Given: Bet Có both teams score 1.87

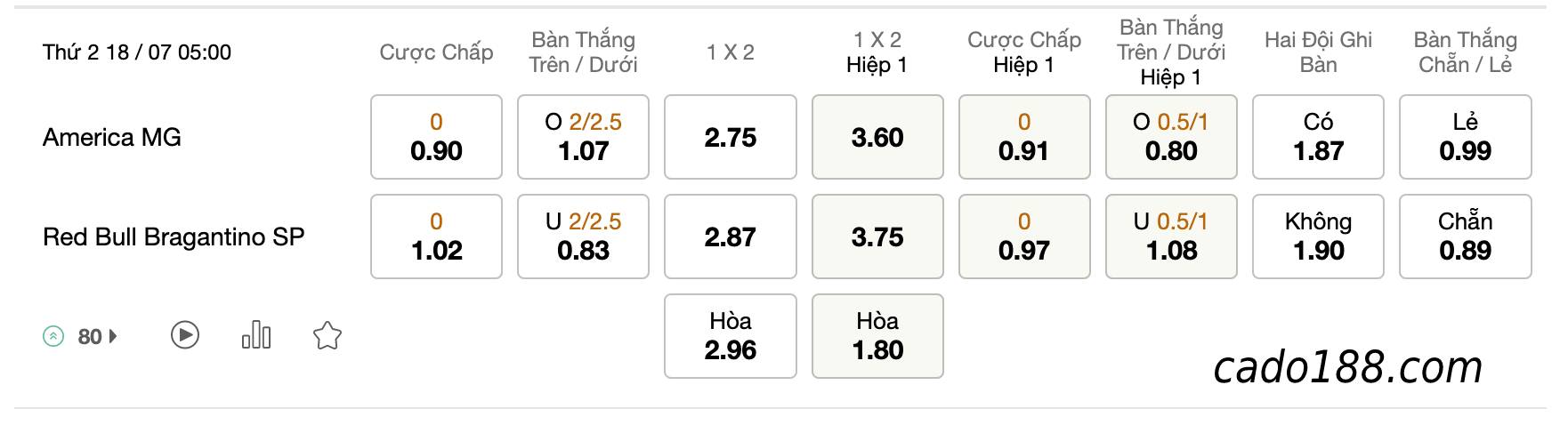Looking at the screenshot, I should tap(1318, 137).
